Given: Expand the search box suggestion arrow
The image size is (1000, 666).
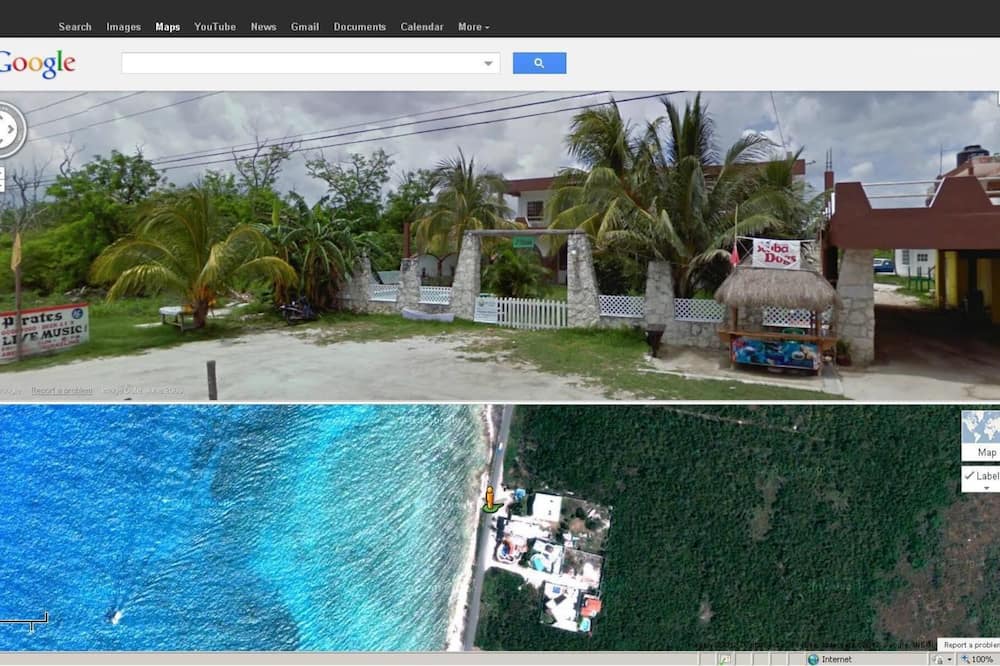Looking at the screenshot, I should click(488, 64).
